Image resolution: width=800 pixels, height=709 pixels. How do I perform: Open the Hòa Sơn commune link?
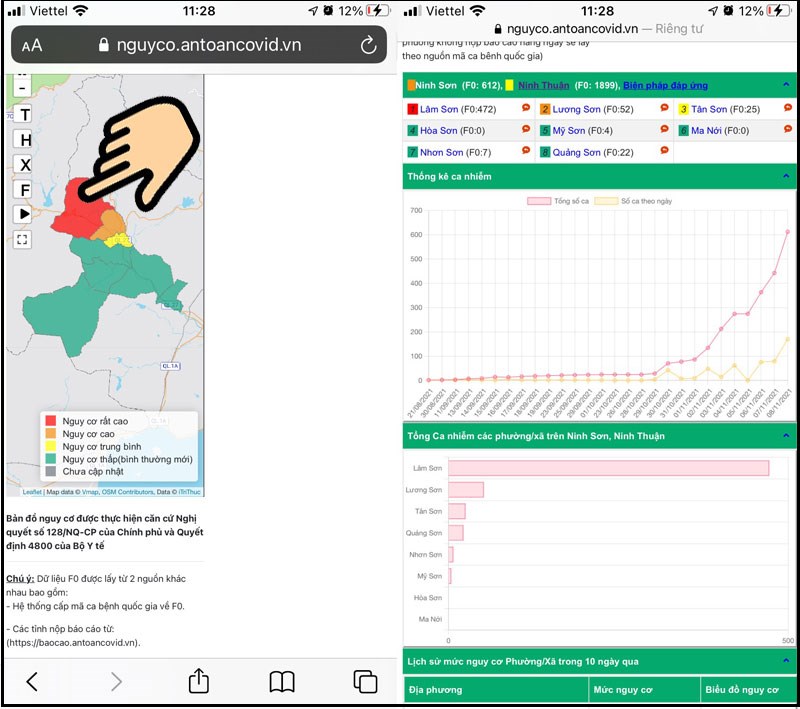(x=438, y=131)
